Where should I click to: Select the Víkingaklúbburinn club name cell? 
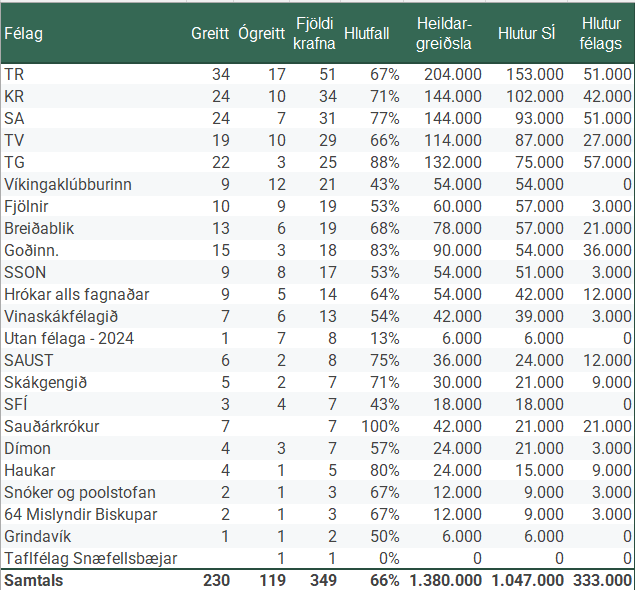[68, 184]
